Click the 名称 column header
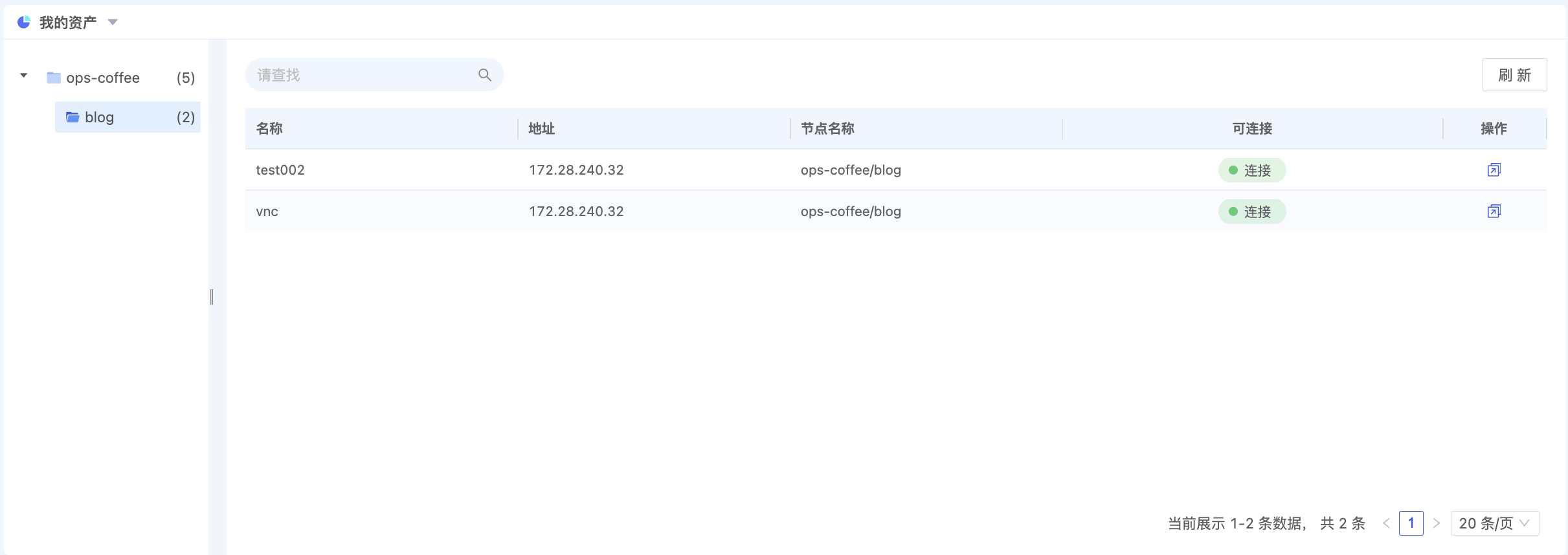Image resolution: width=1568 pixels, height=555 pixels. coord(269,129)
